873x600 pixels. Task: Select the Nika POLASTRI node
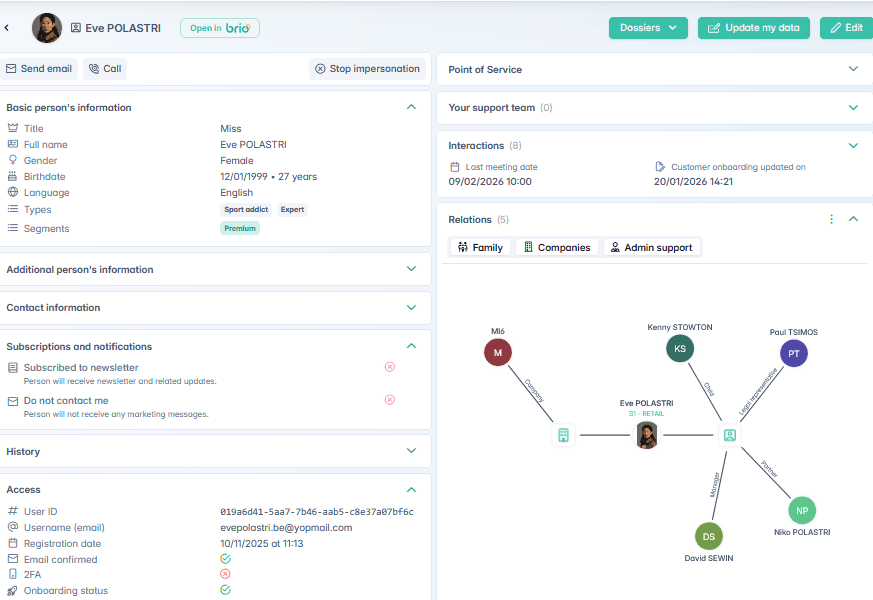(x=801, y=510)
